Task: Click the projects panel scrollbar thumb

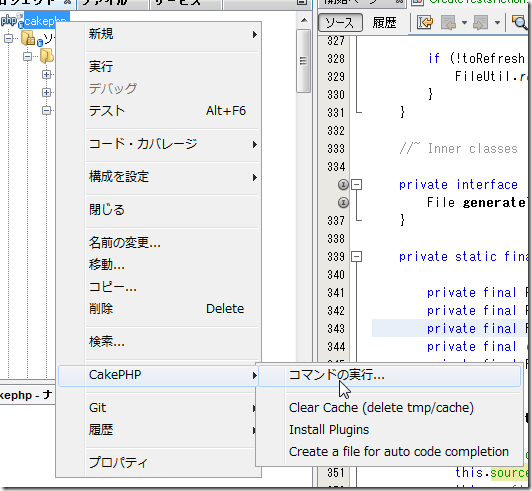Action: pos(303,61)
